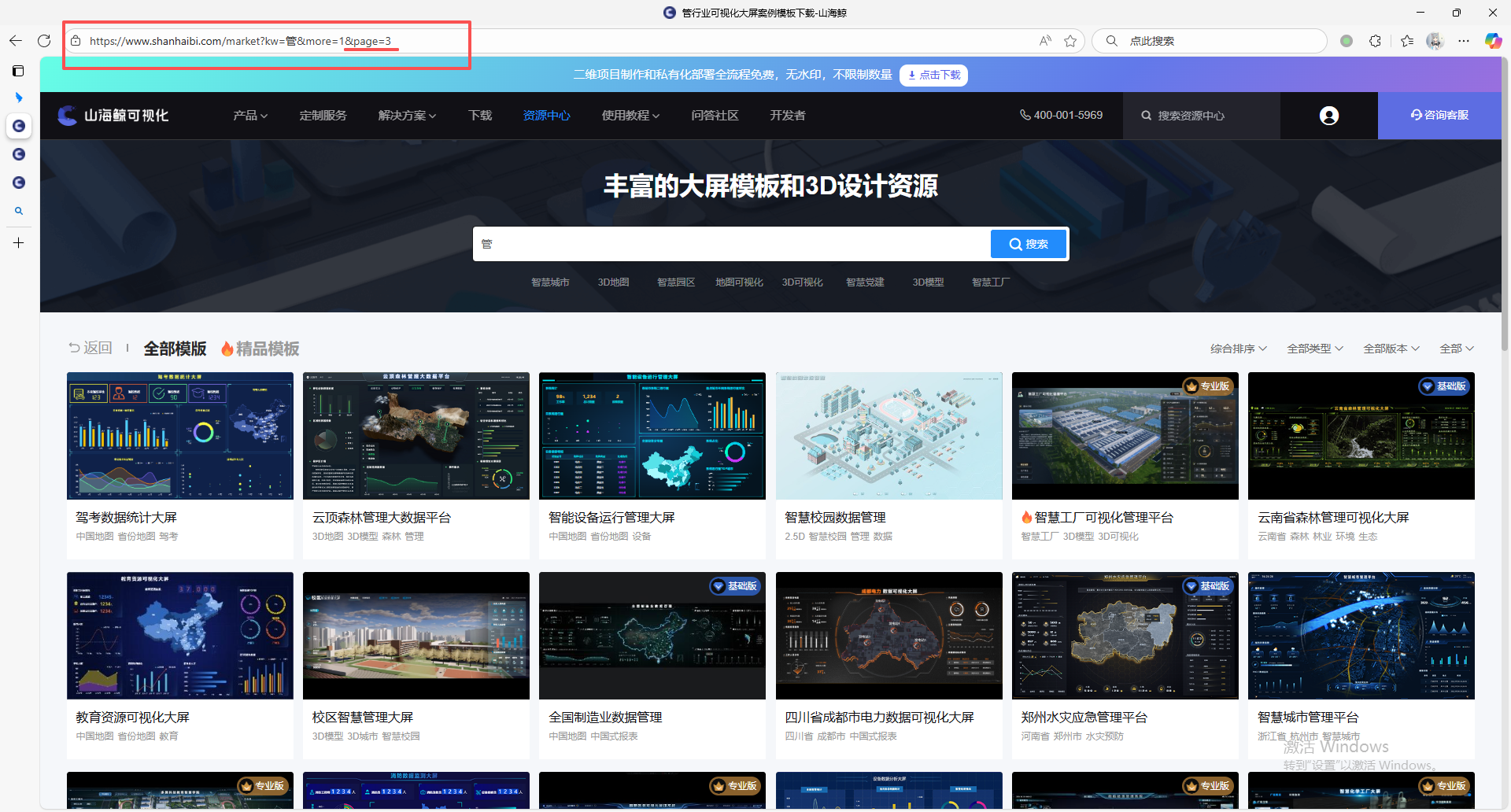Switch to 全部模版 tab
The height and width of the screenshot is (812, 1511).
175,349
